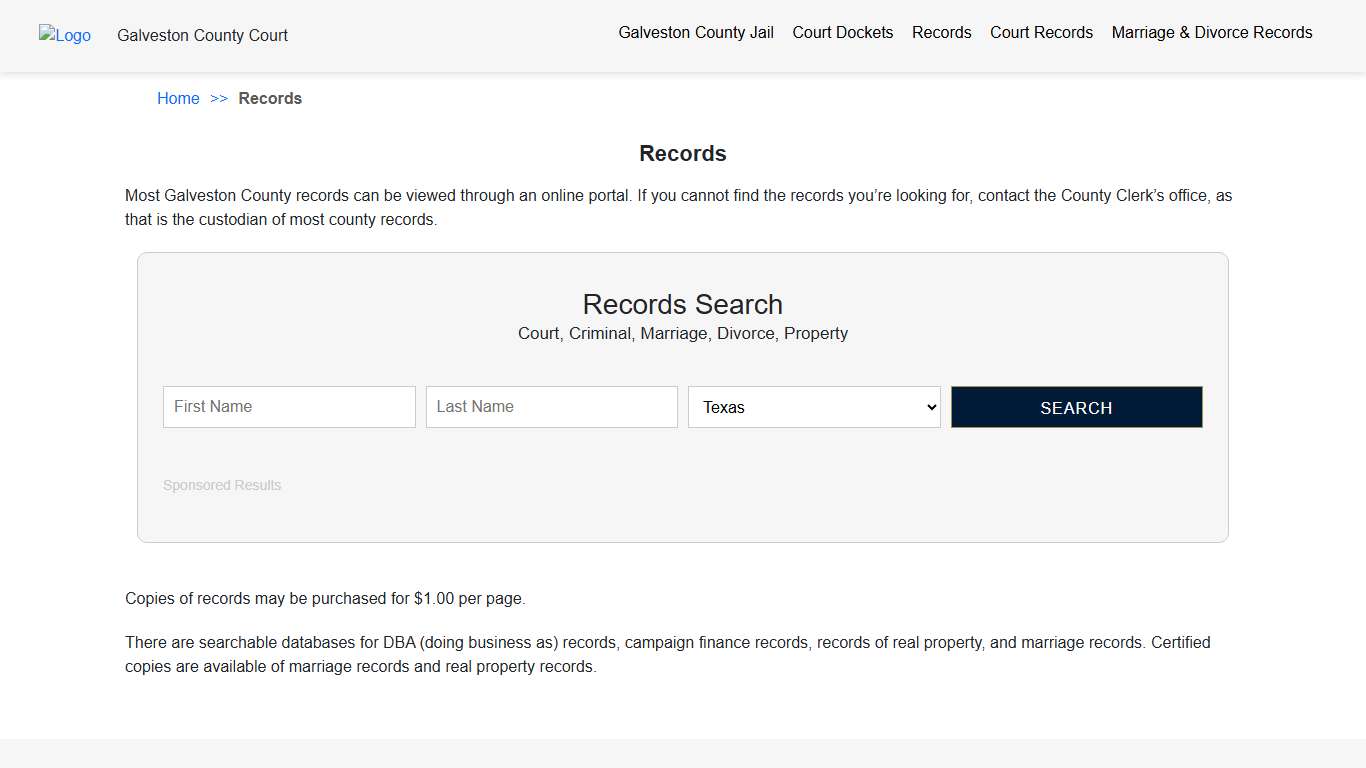Click the Home breadcrumb link
This screenshot has width=1366, height=768.
pyautogui.click(x=178, y=98)
